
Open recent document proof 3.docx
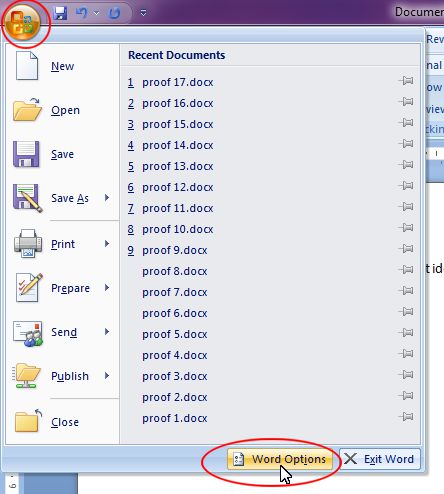175,376
